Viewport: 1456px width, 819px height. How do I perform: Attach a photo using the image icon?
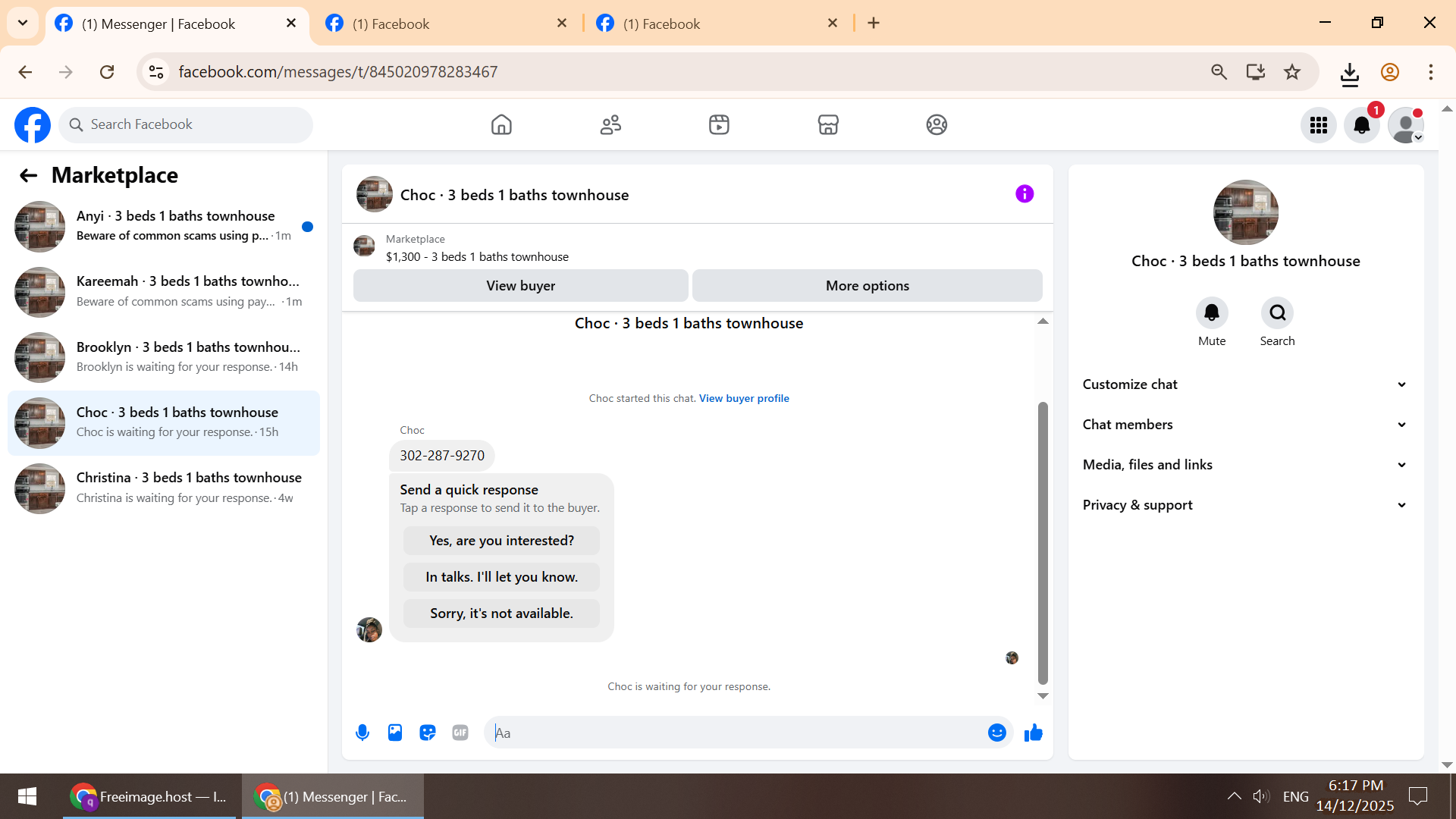395,733
